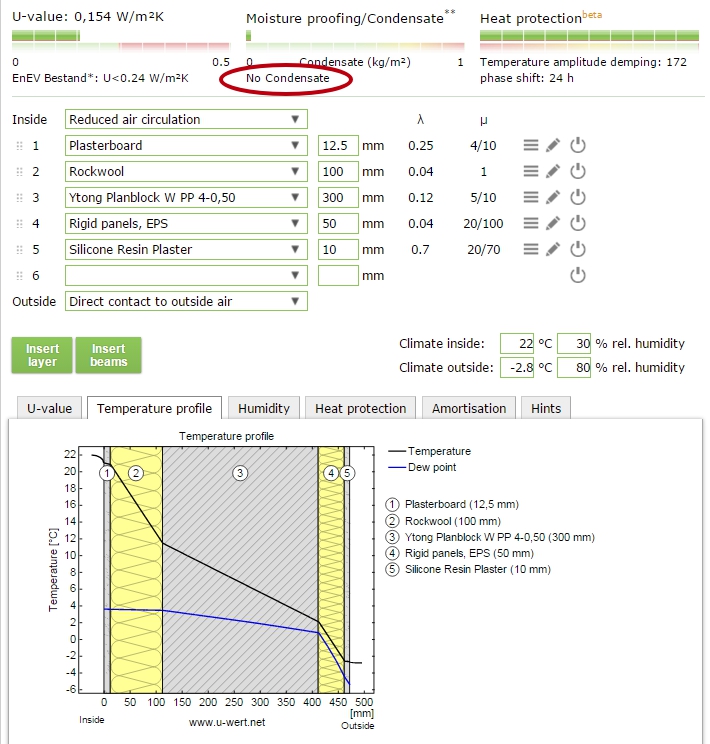The image size is (710, 744).
Task: Grab the drag handle of layer 1
Action: point(19,146)
